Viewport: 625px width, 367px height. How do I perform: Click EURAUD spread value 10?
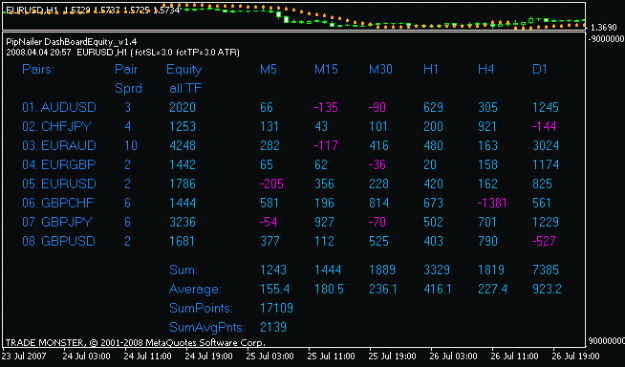pyautogui.click(x=131, y=145)
